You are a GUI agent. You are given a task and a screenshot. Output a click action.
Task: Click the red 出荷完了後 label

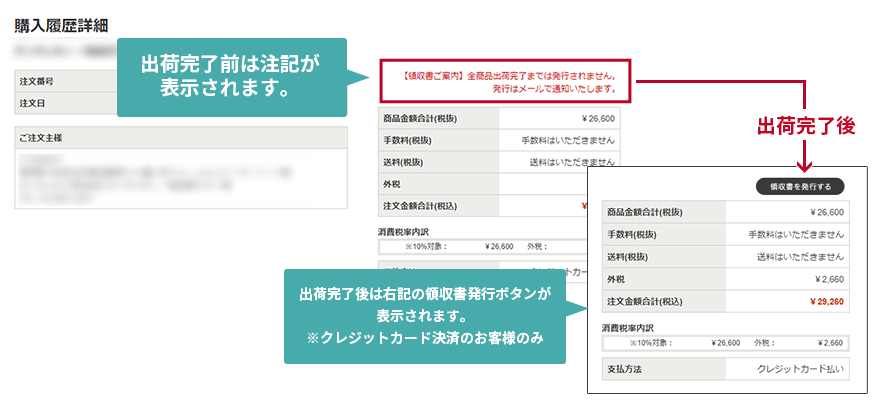pos(805,126)
